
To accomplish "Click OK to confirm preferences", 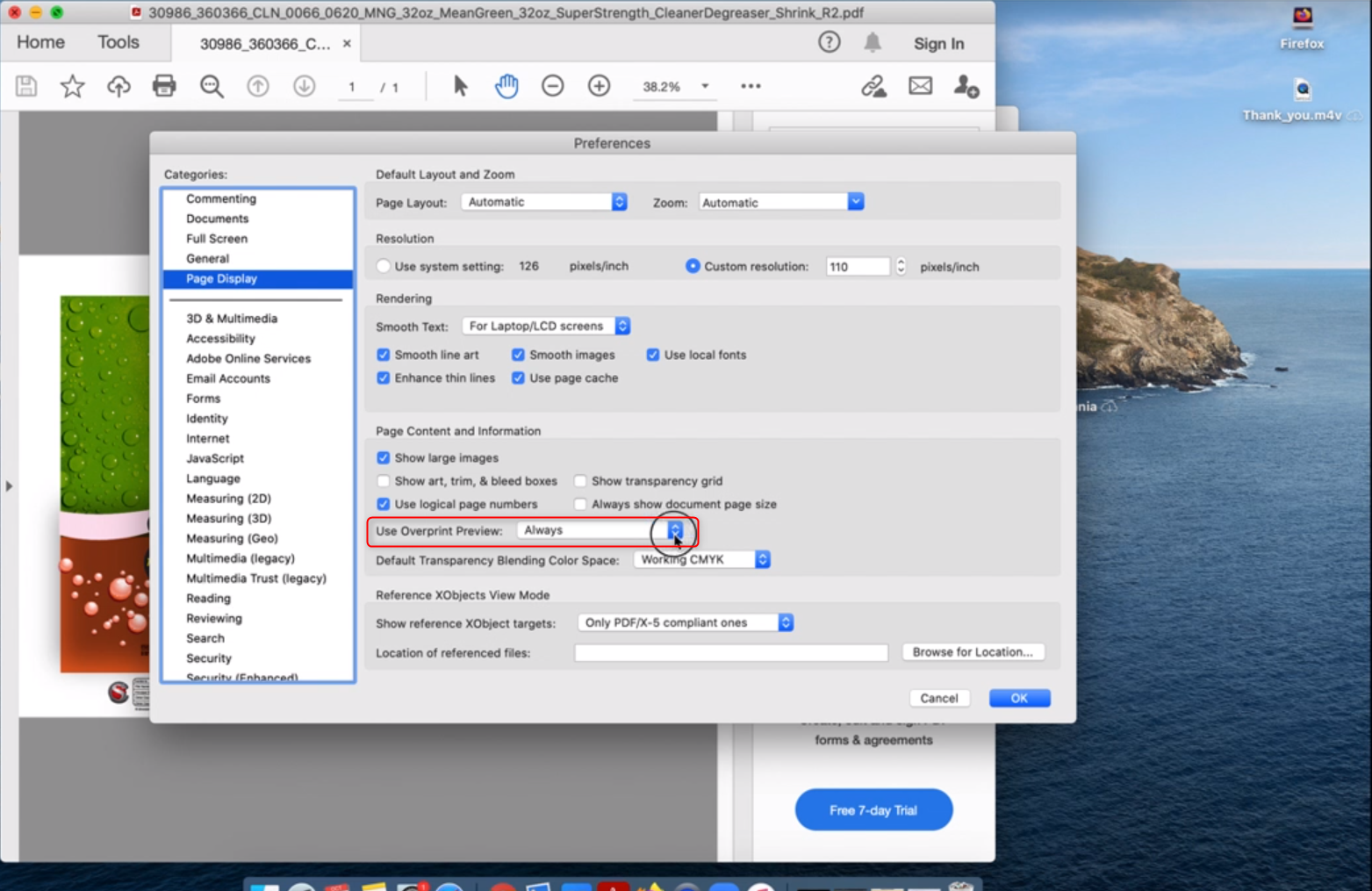I will tap(1018, 698).
